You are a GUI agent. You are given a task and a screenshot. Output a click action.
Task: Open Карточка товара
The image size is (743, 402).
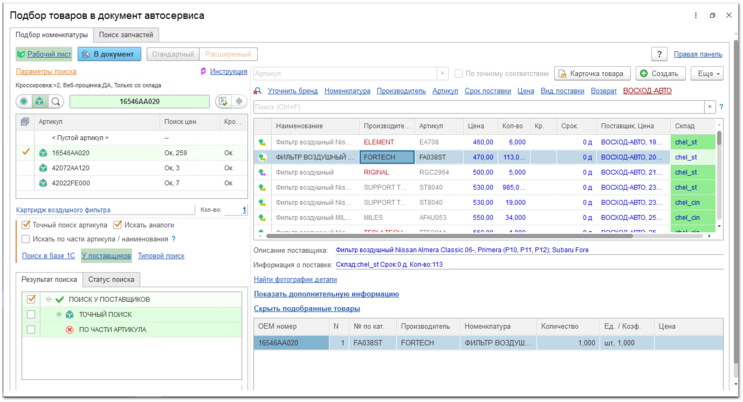click(x=592, y=74)
